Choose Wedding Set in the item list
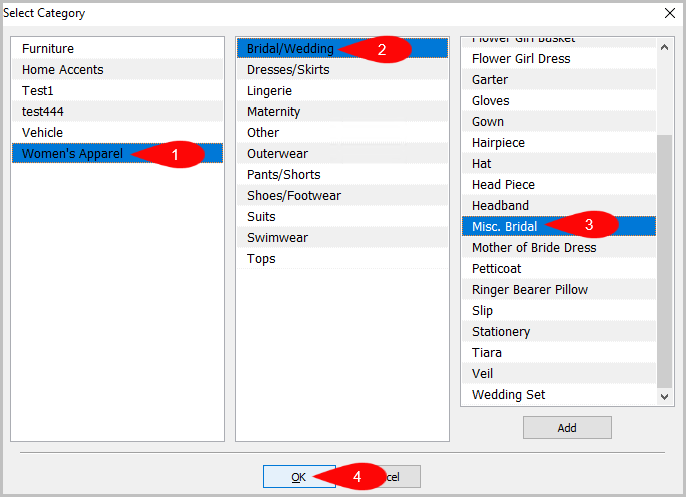This screenshot has height=497, width=686. click(x=559, y=394)
